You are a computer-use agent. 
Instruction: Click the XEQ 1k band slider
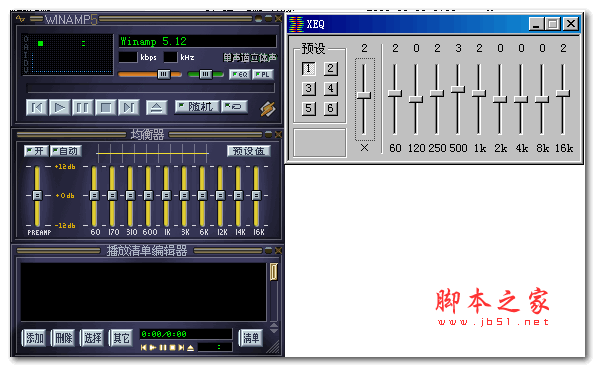point(479,93)
